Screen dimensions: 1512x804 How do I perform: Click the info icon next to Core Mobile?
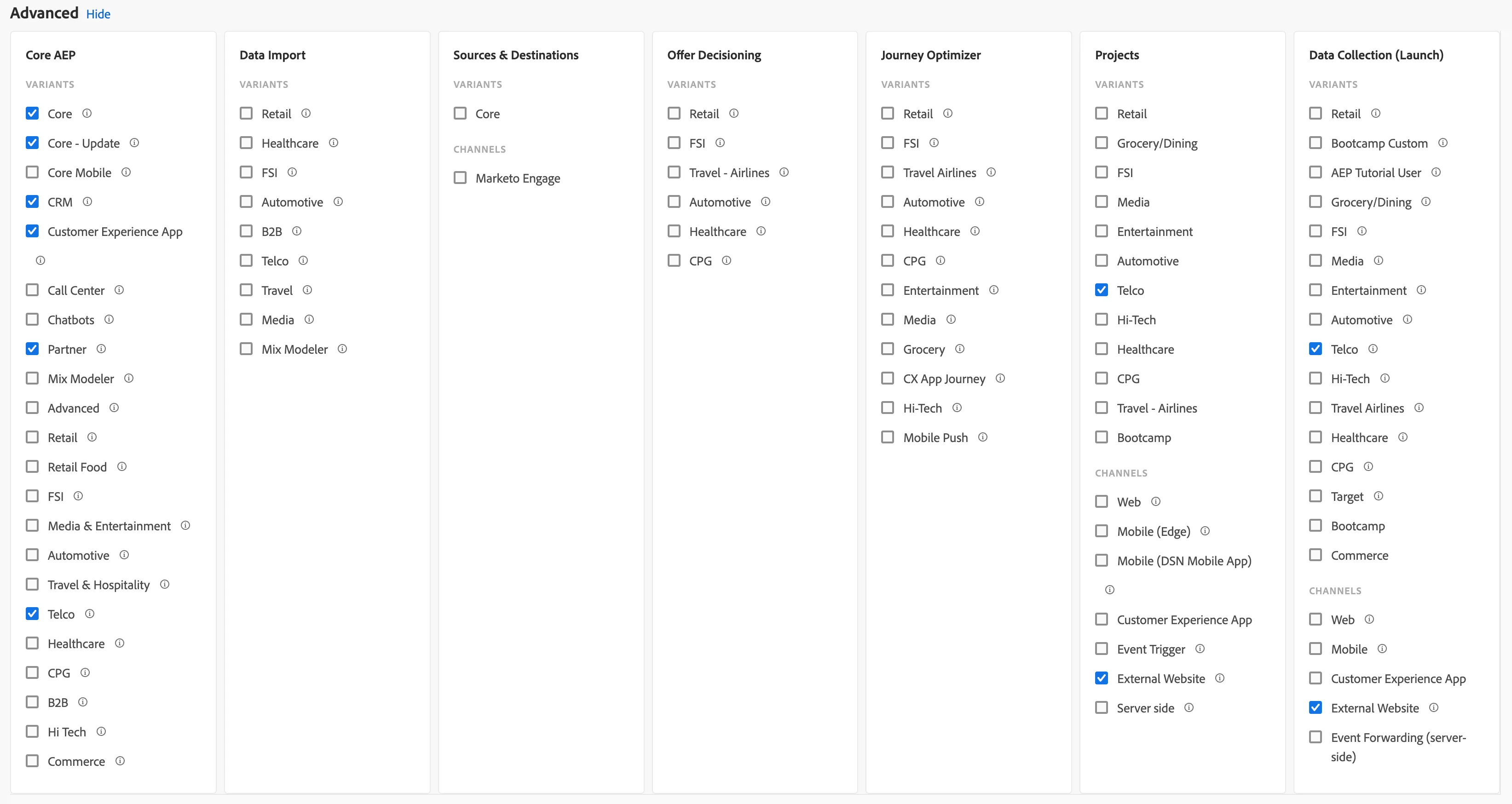point(126,172)
